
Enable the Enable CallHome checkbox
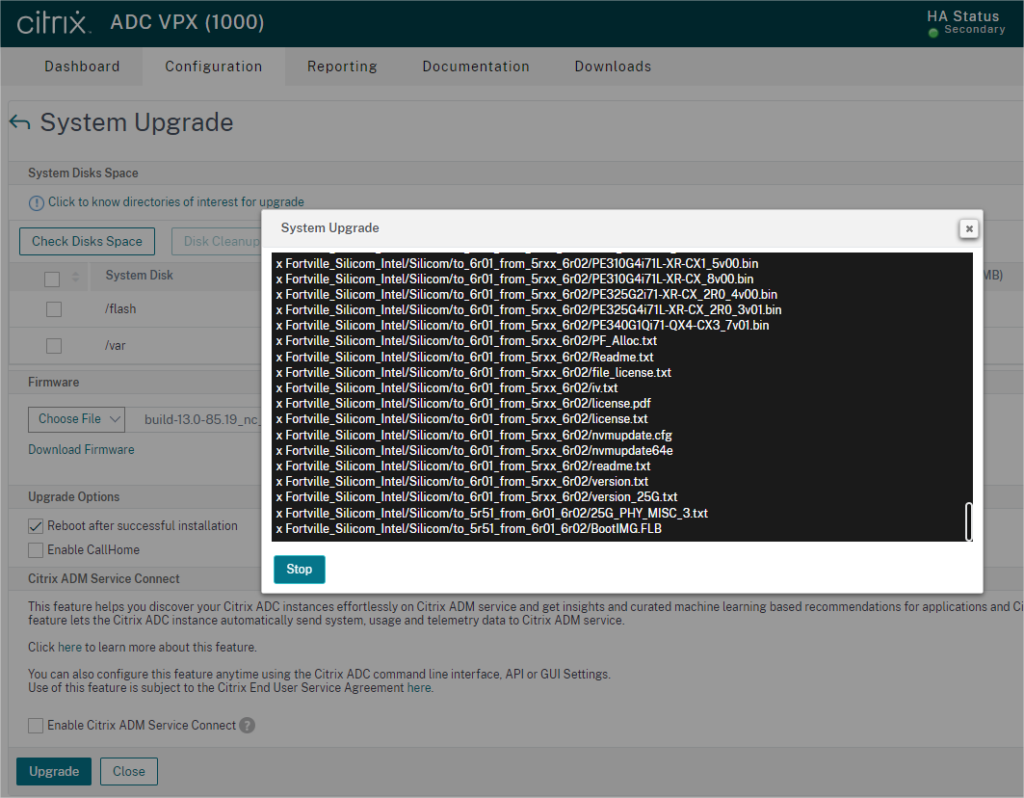(35, 548)
